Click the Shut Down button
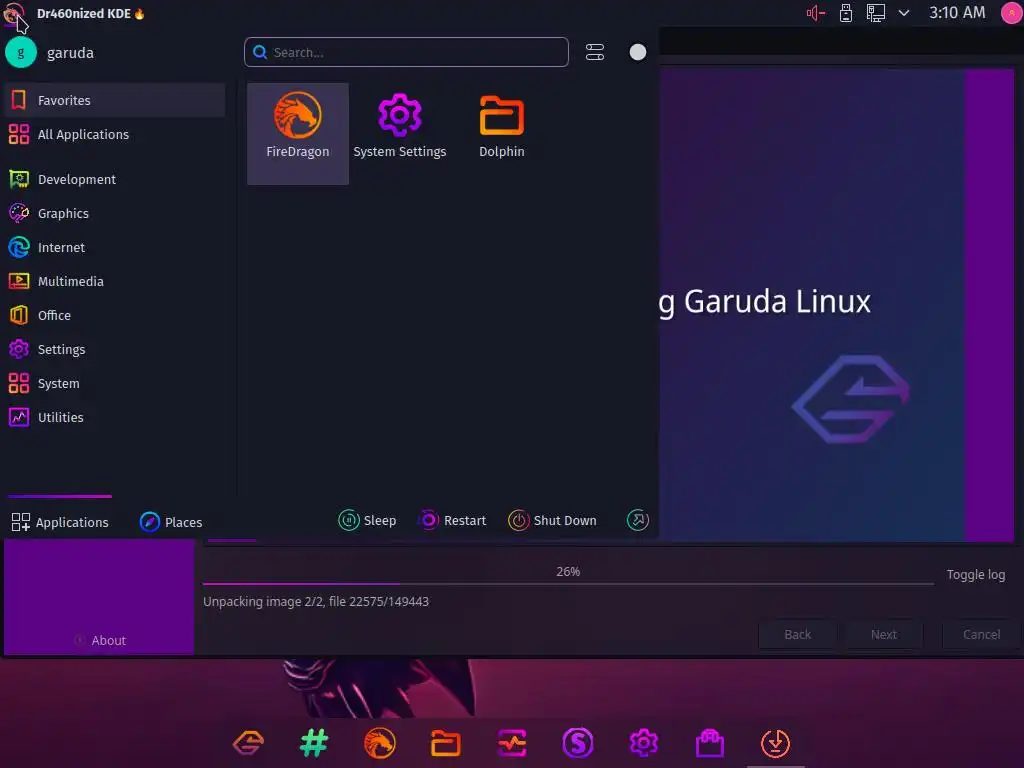This screenshot has width=1024, height=768. [x=552, y=520]
